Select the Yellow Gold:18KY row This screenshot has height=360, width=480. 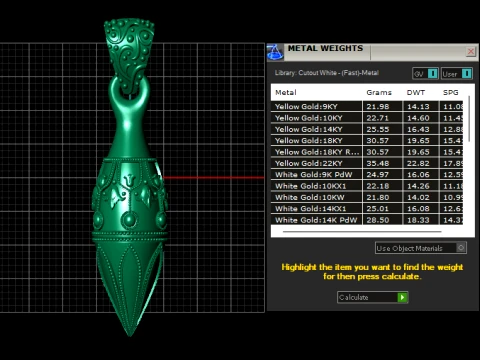pos(367,140)
